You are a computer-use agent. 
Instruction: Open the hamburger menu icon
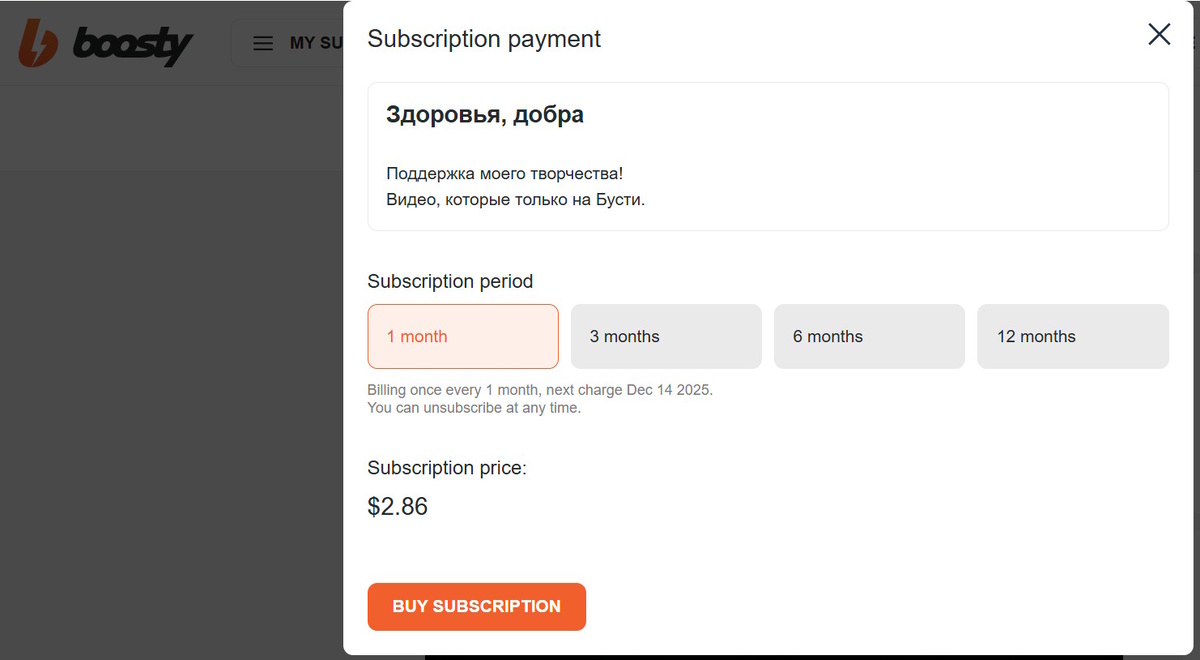pyautogui.click(x=263, y=44)
